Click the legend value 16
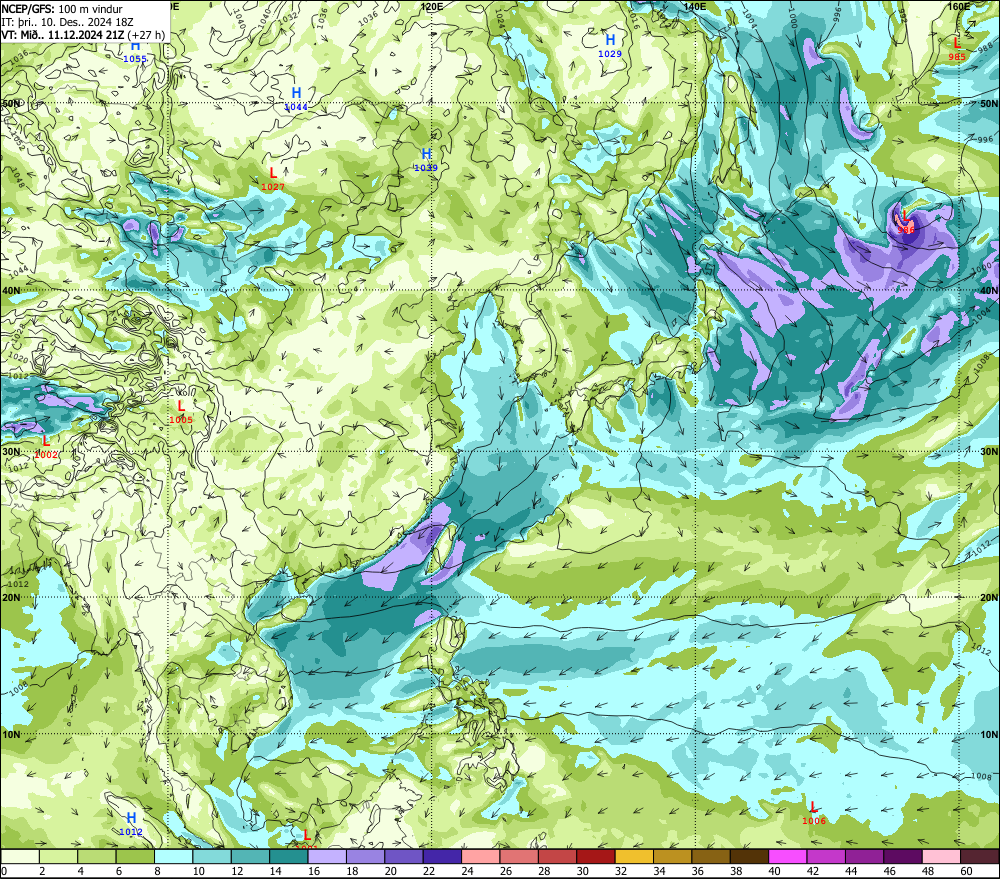Viewport: 1000px width, 879px height. pyautogui.click(x=314, y=871)
